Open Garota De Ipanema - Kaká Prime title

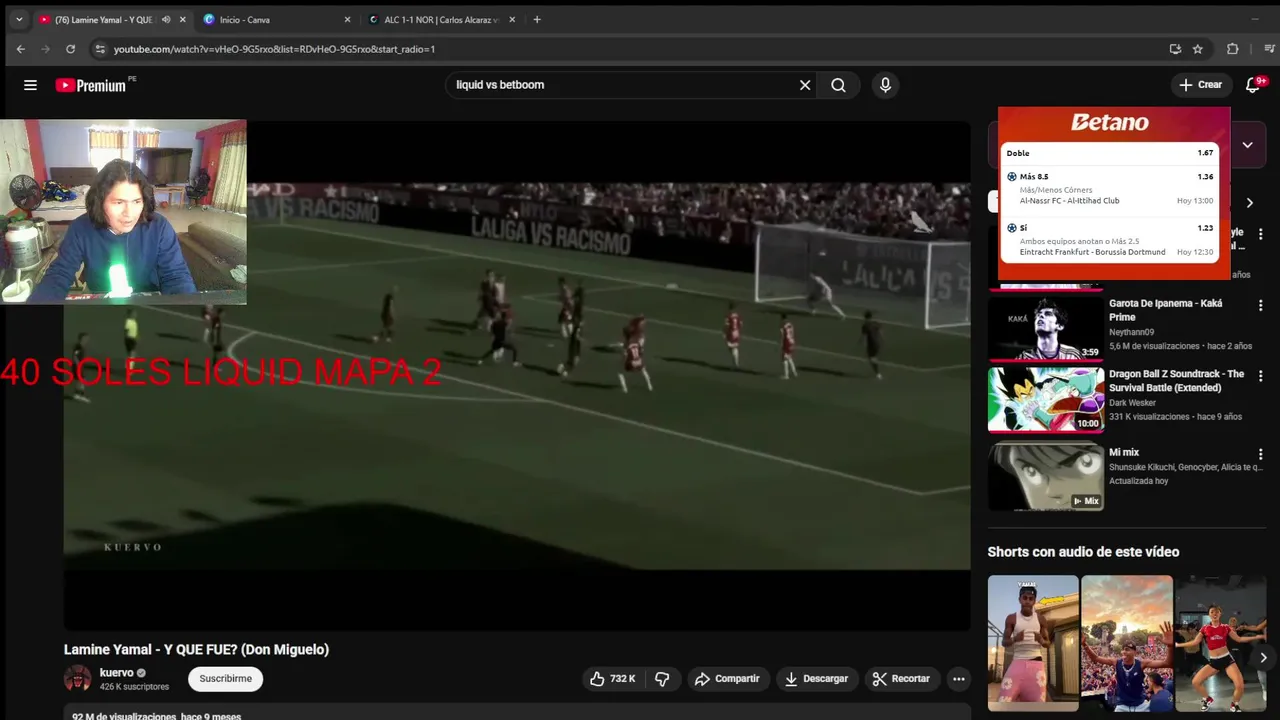coord(1165,310)
